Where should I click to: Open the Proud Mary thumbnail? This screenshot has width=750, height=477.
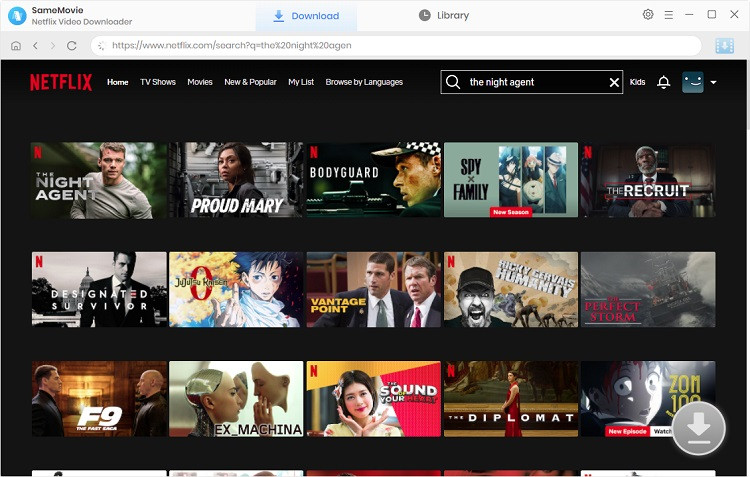coord(236,180)
